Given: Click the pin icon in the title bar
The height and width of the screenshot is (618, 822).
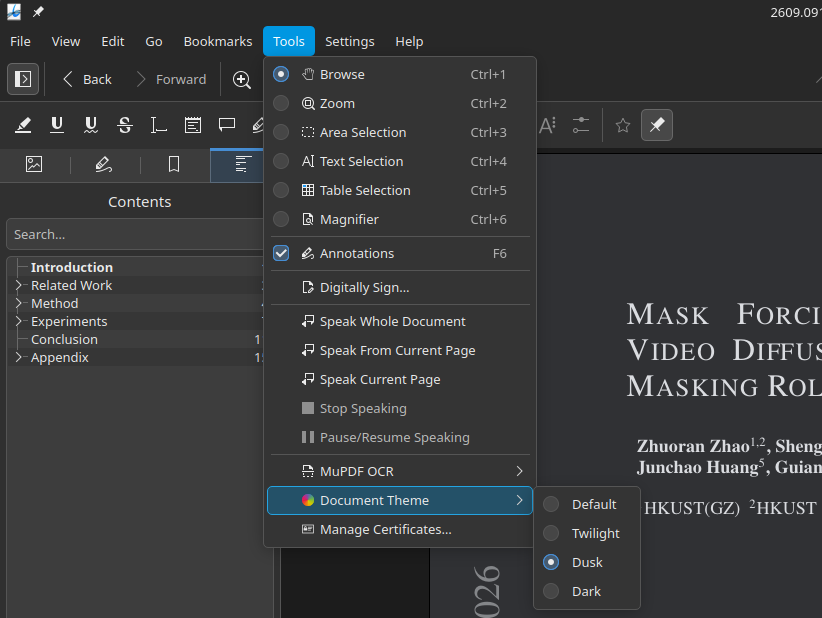Looking at the screenshot, I should tap(38, 12).
